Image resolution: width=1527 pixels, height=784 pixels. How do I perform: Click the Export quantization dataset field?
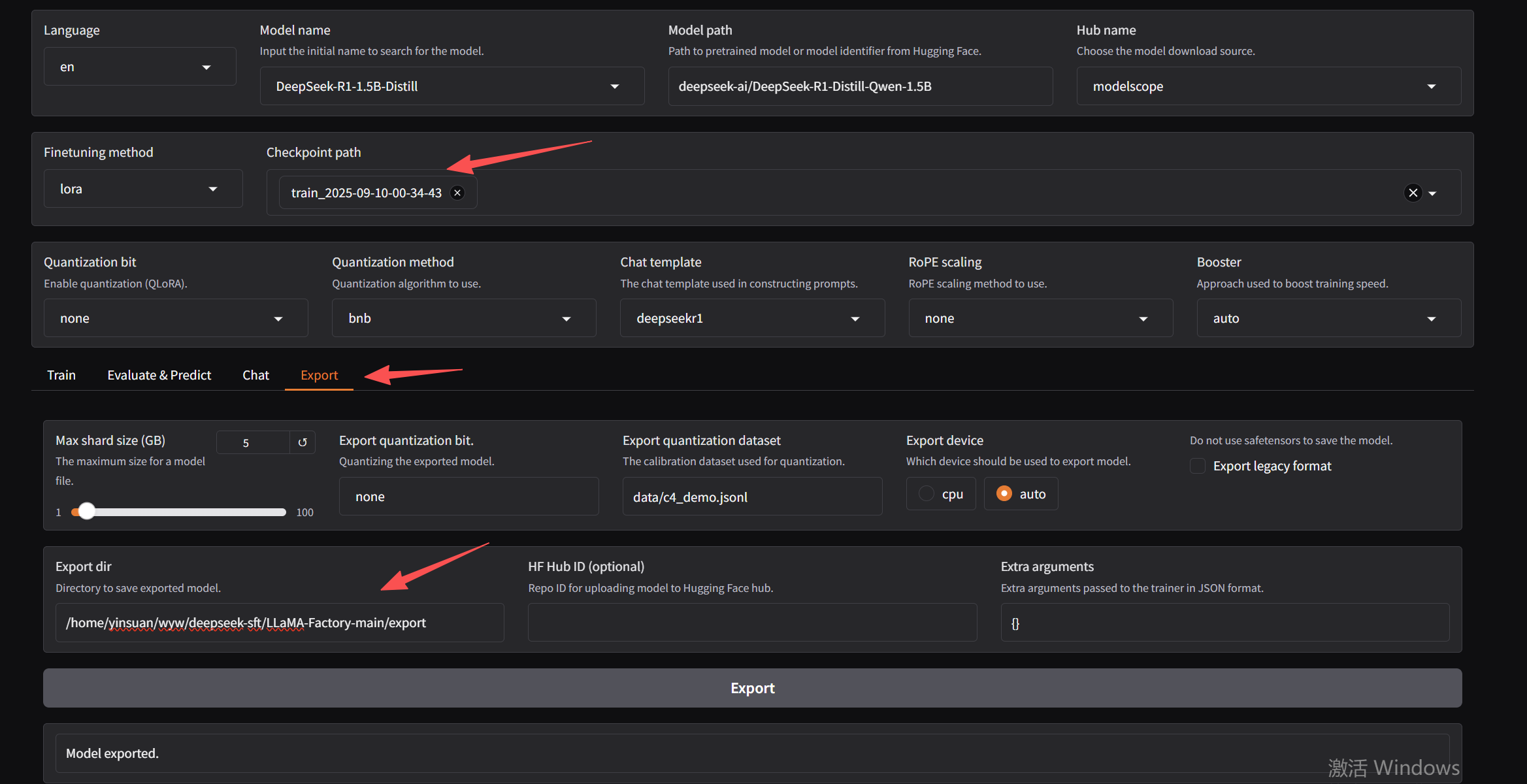point(752,497)
